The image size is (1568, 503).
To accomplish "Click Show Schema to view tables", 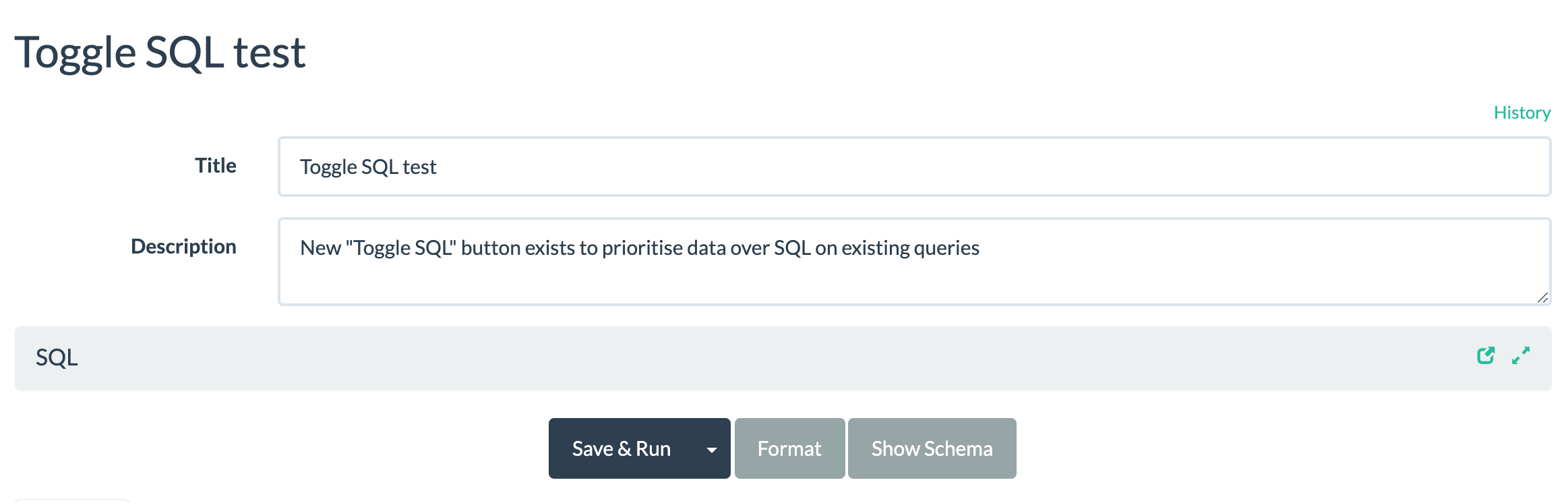I will point(932,448).
